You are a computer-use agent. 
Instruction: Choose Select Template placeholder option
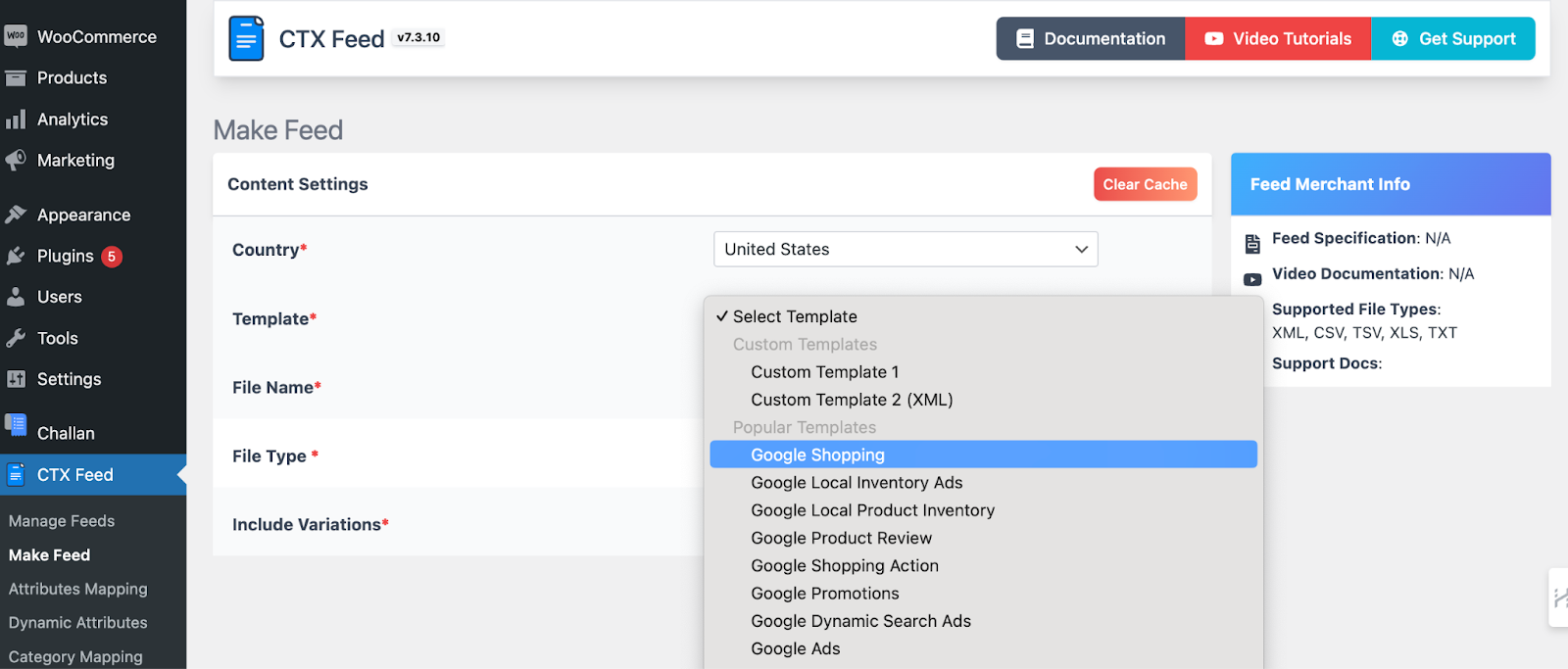[983, 316]
